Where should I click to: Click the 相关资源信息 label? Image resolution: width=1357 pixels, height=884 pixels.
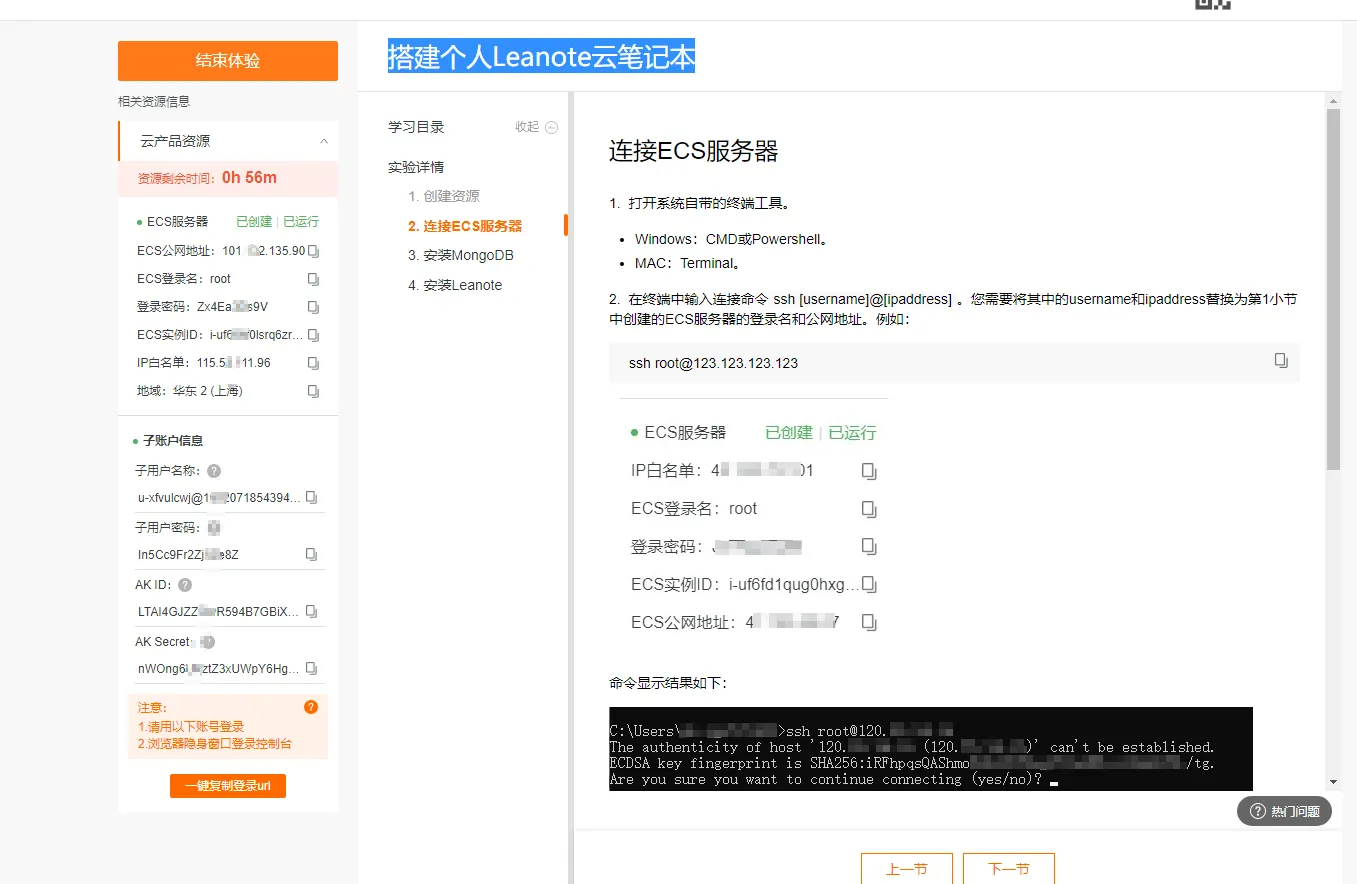(154, 101)
